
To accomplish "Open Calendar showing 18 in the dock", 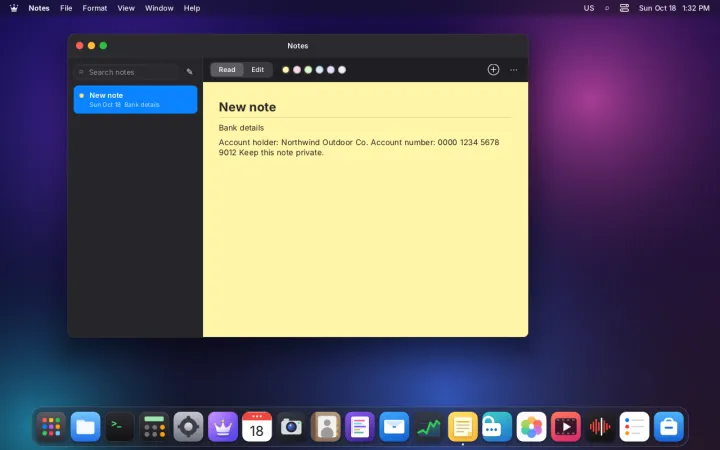I will pyautogui.click(x=257, y=427).
